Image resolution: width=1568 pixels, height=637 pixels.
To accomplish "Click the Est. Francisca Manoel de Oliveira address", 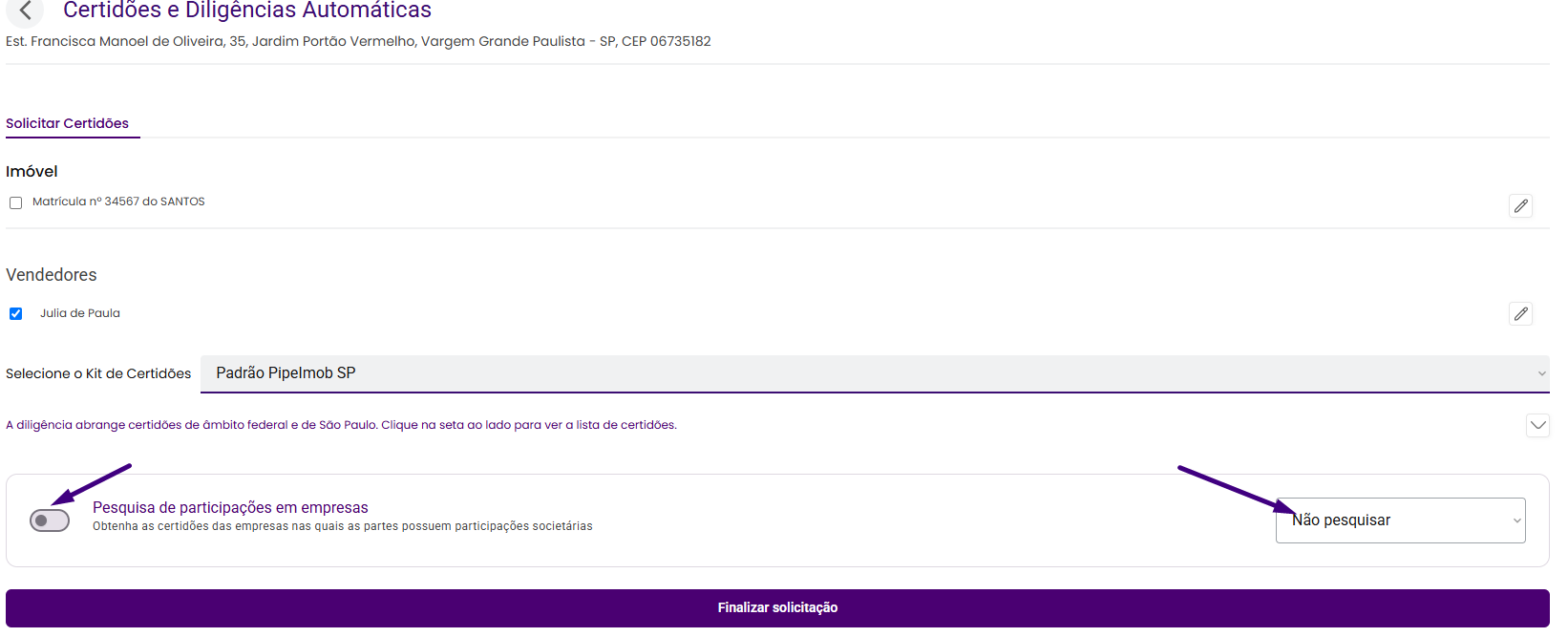I will coord(358,41).
